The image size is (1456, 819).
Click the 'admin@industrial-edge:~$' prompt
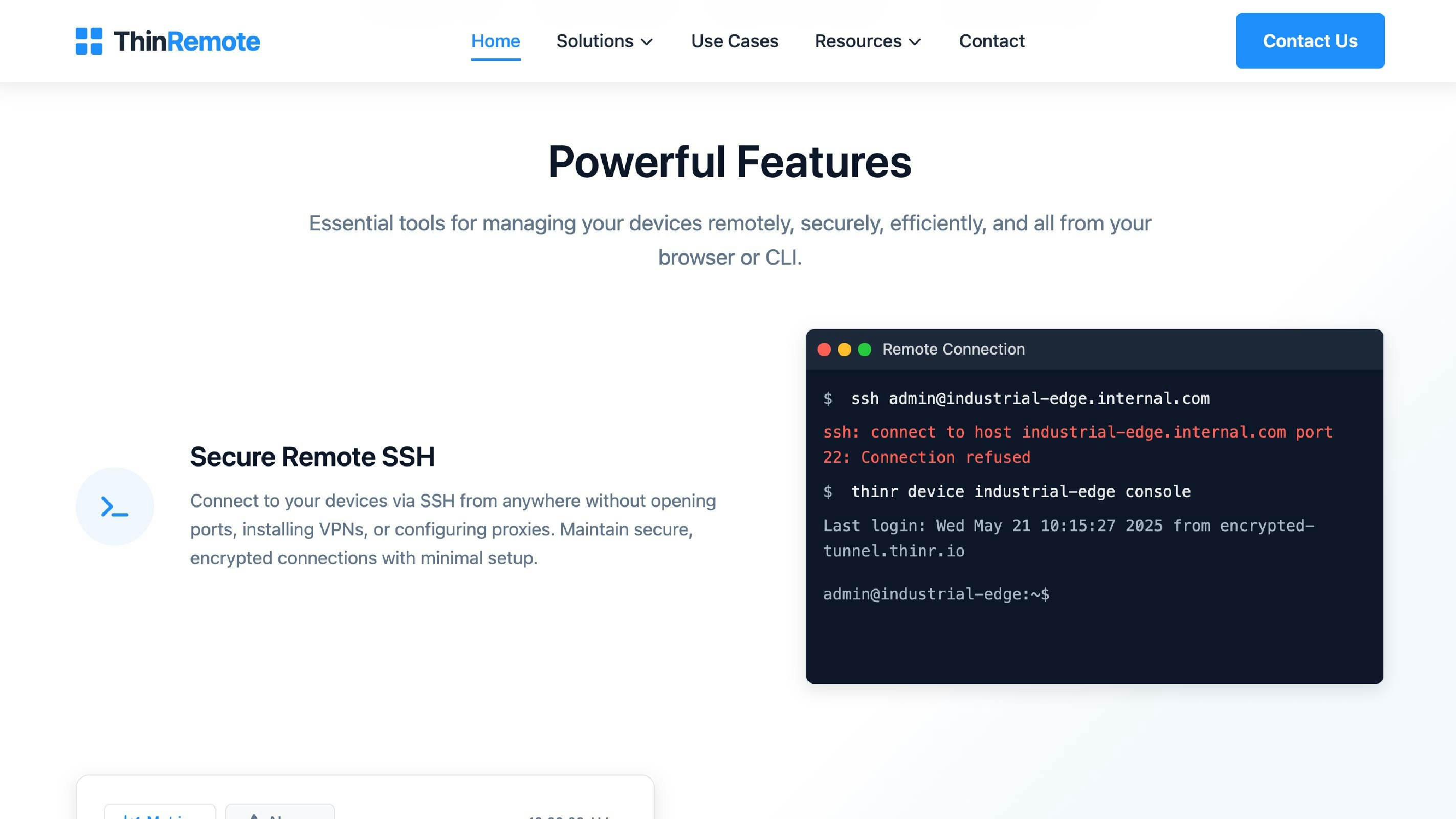click(936, 594)
